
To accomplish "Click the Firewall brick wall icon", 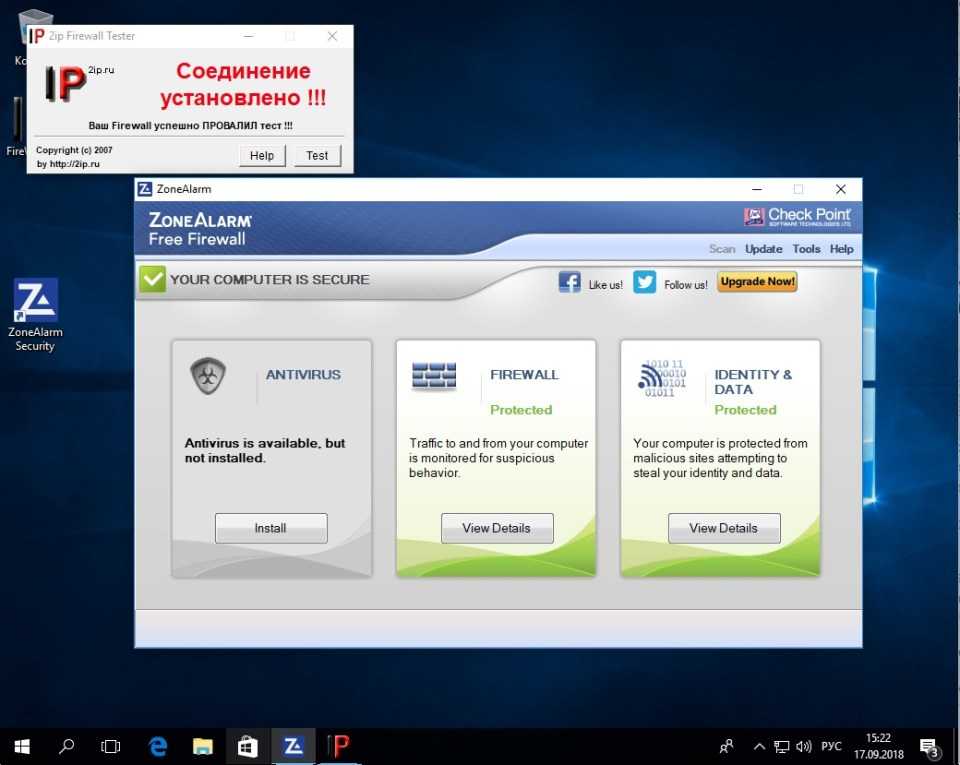I will click(434, 376).
